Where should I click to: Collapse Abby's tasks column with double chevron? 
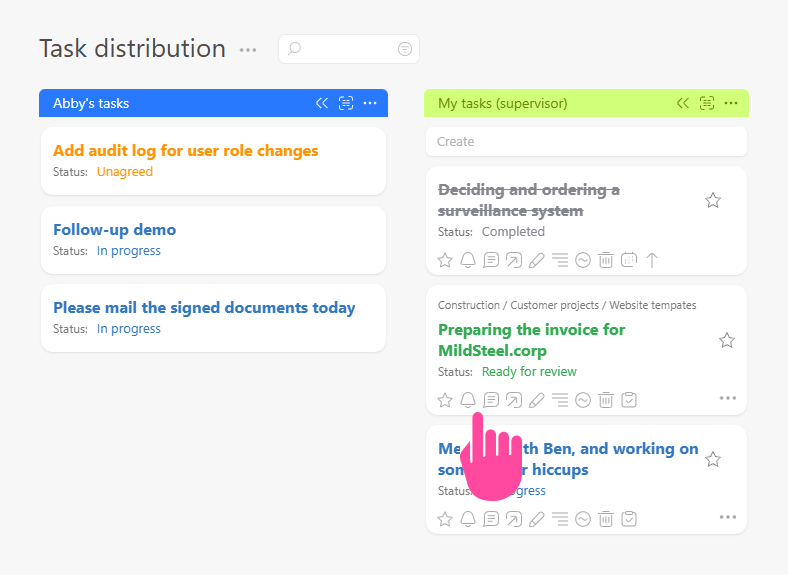[x=322, y=103]
